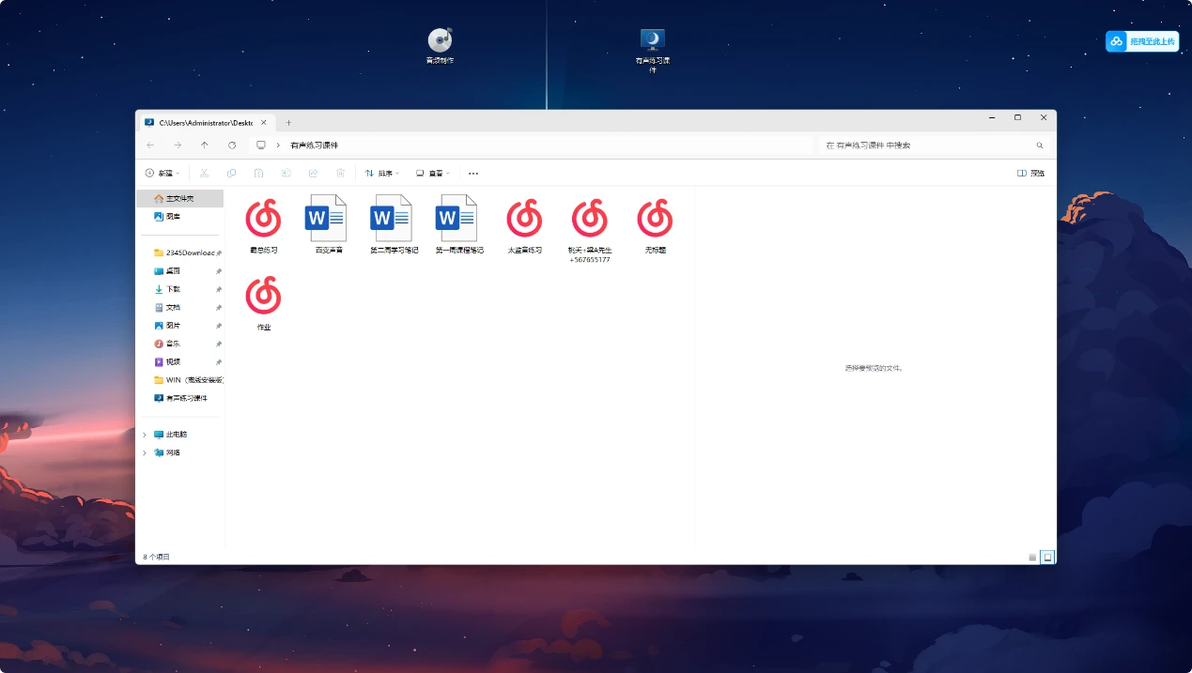The width and height of the screenshot is (1192, 673).
Task: Click the search magnifier icon
Action: [x=1039, y=145]
